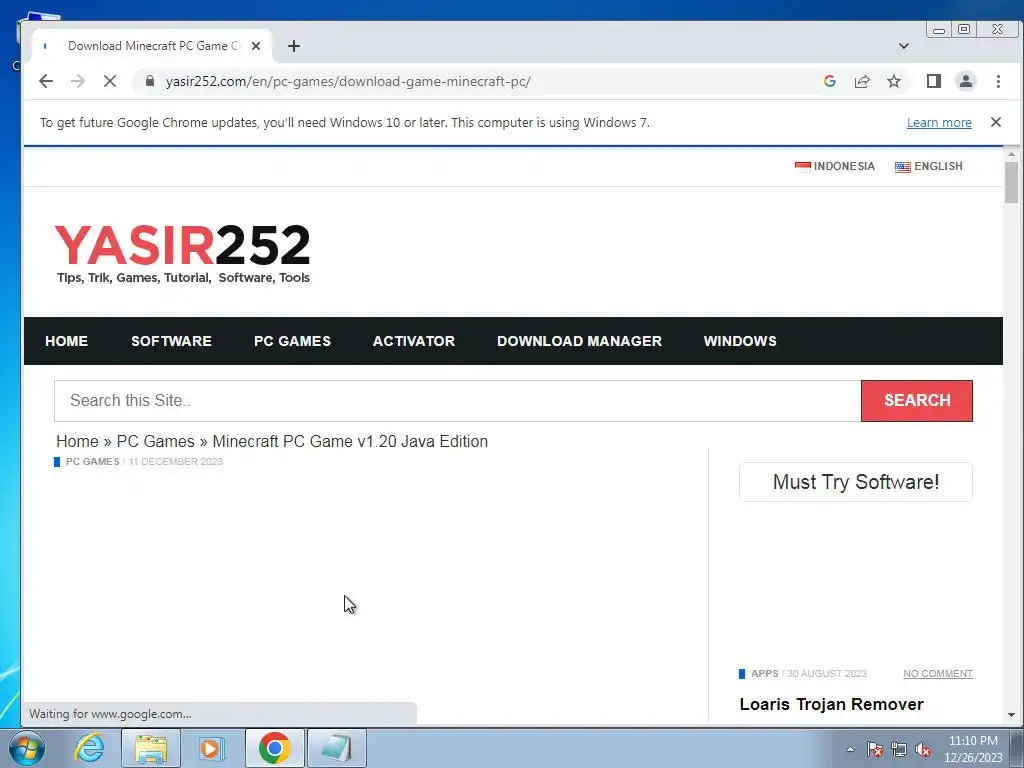Viewport: 1024px width, 768px height.
Task: Share this page icon
Action: pos(862,81)
